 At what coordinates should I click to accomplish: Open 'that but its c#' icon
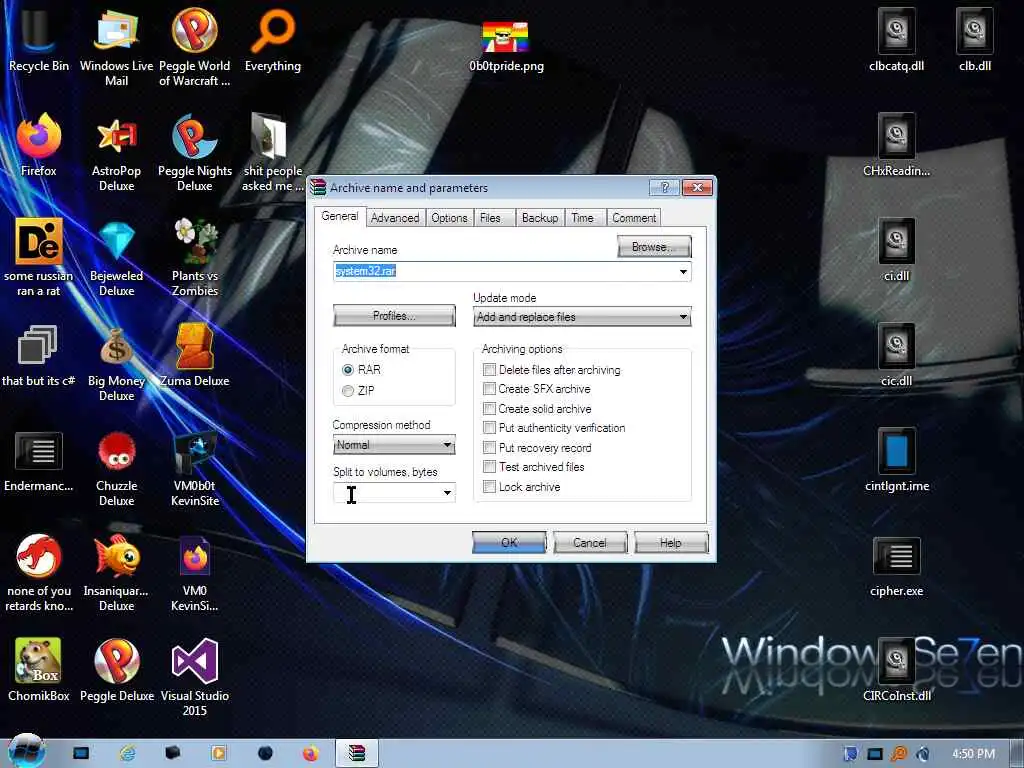(38, 355)
